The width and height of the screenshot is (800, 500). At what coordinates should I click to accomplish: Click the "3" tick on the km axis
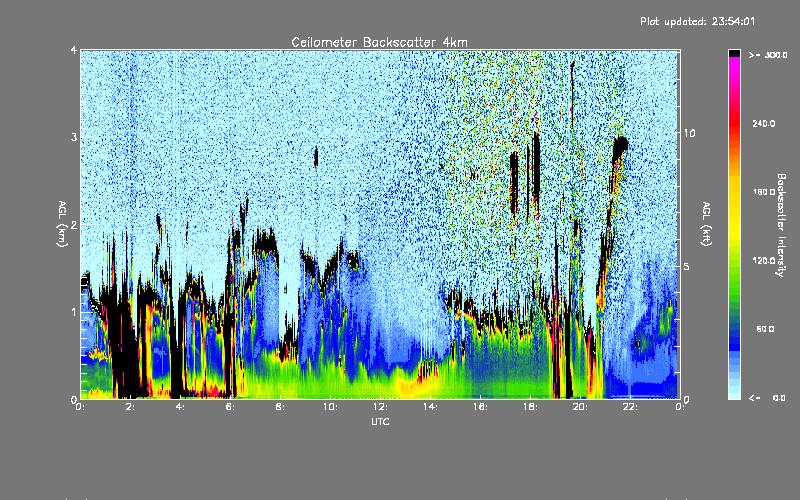click(x=74, y=138)
